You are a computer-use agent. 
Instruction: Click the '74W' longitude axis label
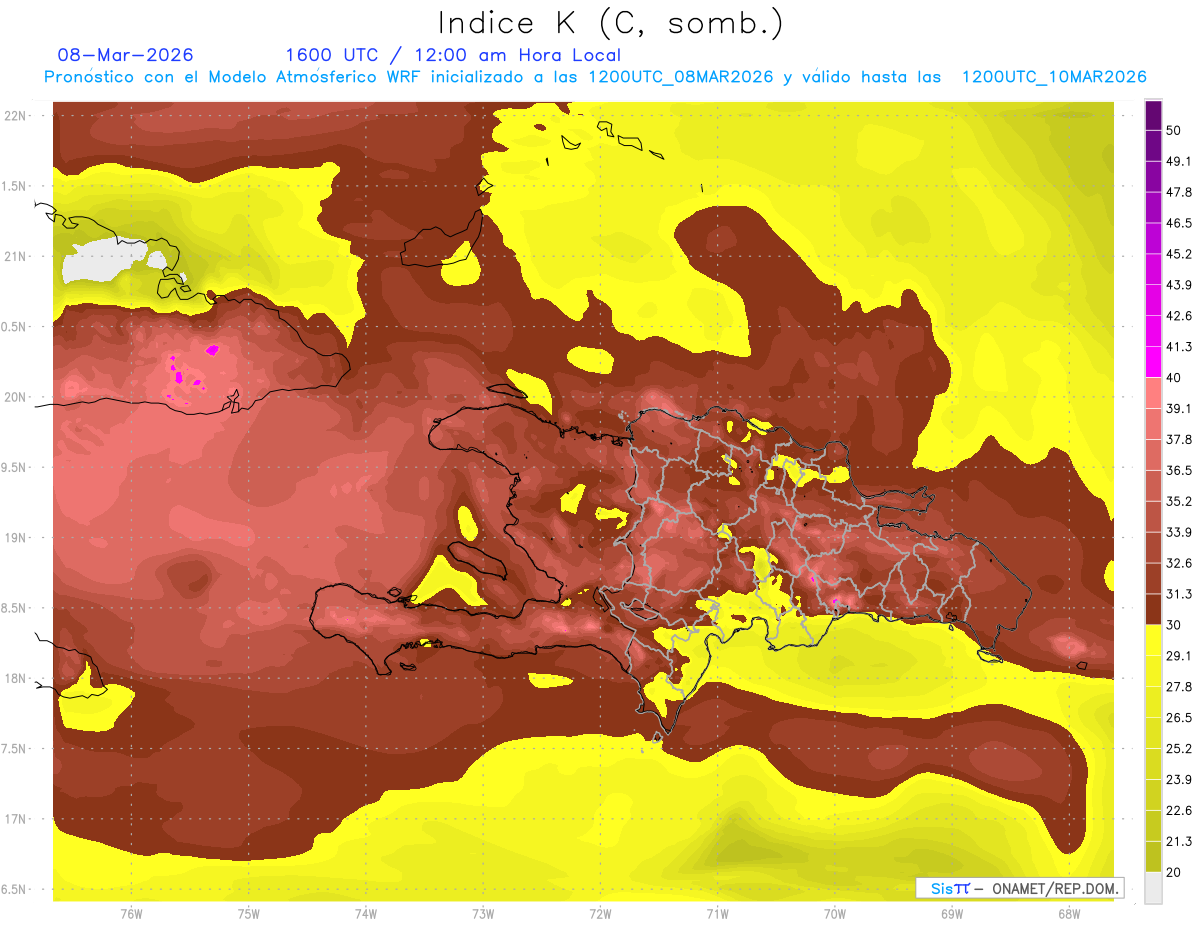click(366, 913)
